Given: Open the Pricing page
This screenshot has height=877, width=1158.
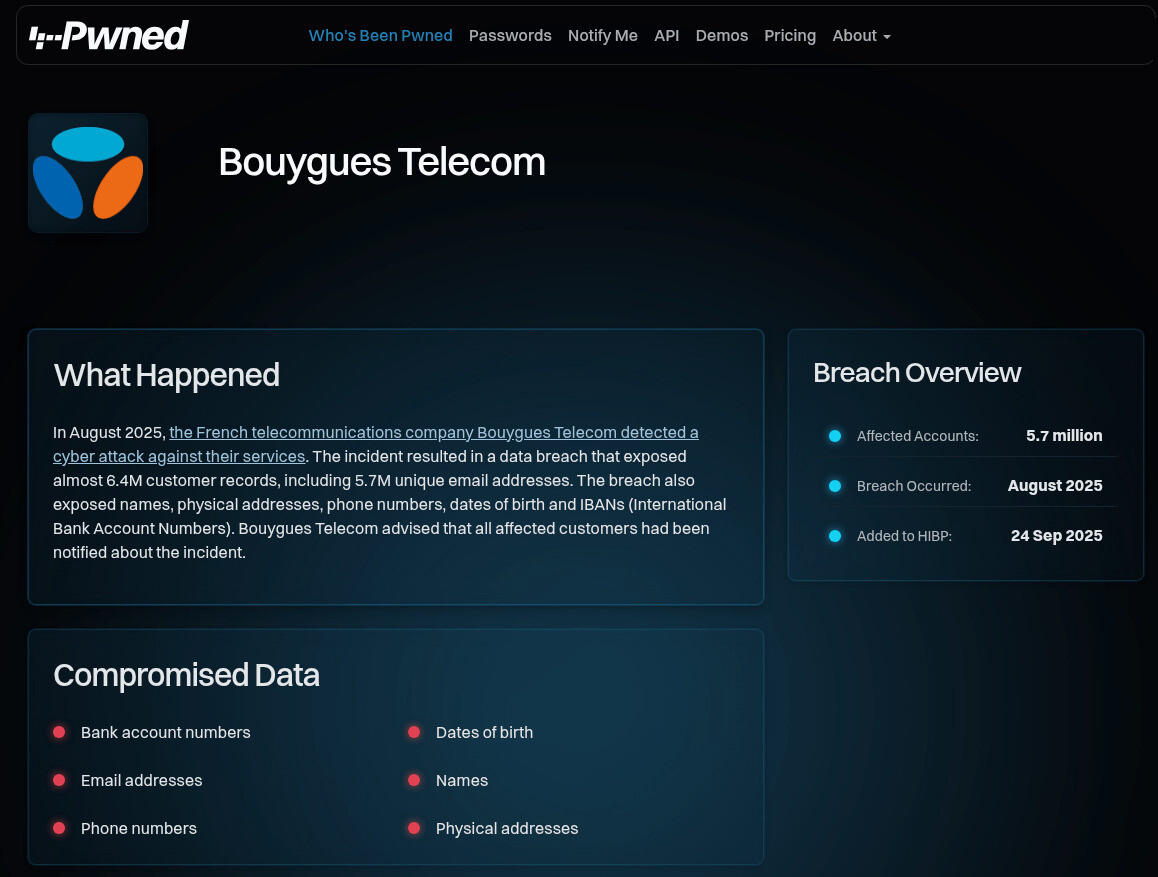Looking at the screenshot, I should point(790,36).
